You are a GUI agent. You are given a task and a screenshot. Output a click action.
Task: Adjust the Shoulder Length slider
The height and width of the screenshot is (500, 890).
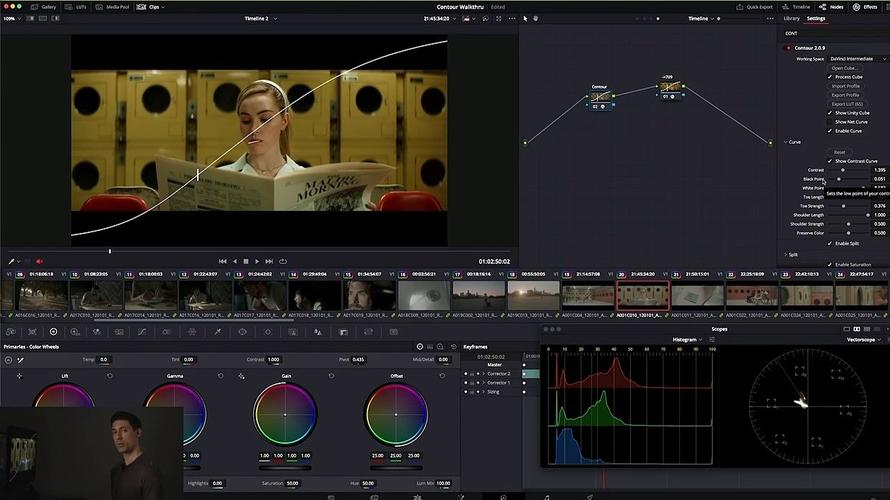867,215
